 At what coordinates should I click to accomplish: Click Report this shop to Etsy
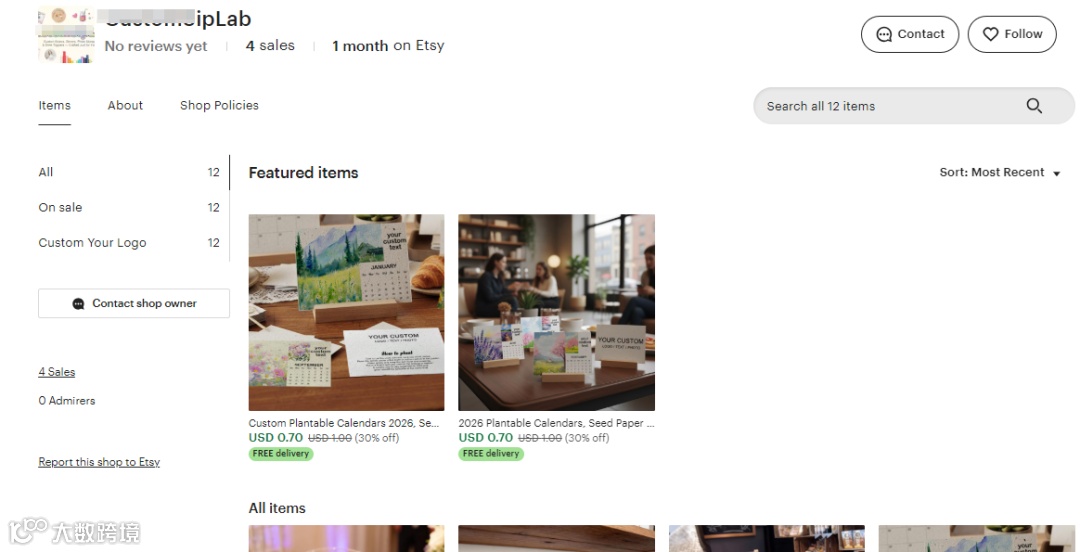point(99,462)
